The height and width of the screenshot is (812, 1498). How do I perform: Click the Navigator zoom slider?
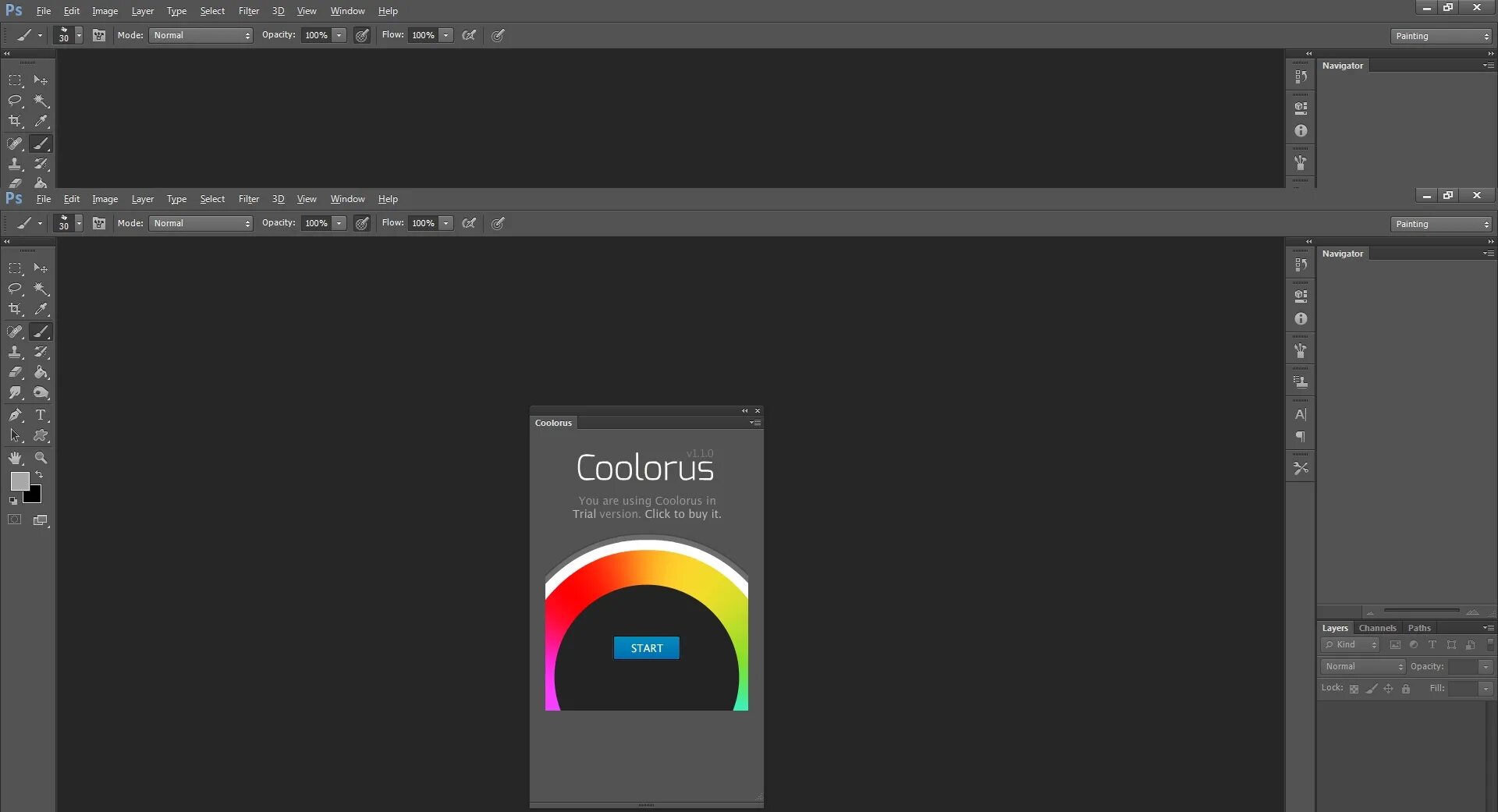point(1422,611)
